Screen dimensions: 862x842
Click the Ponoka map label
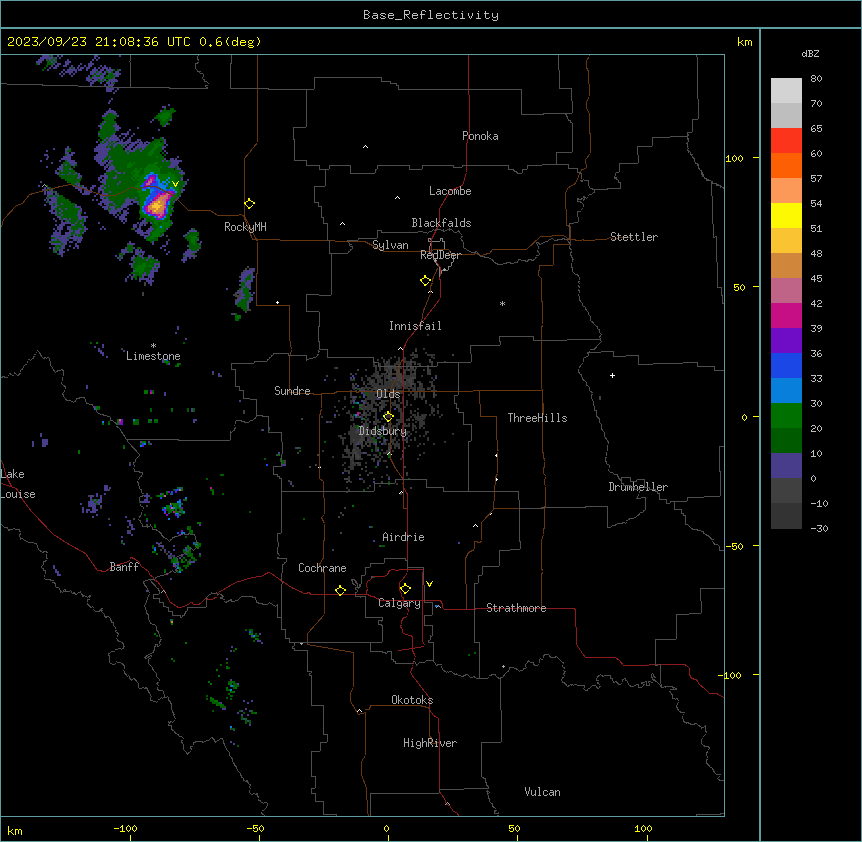tap(480, 136)
